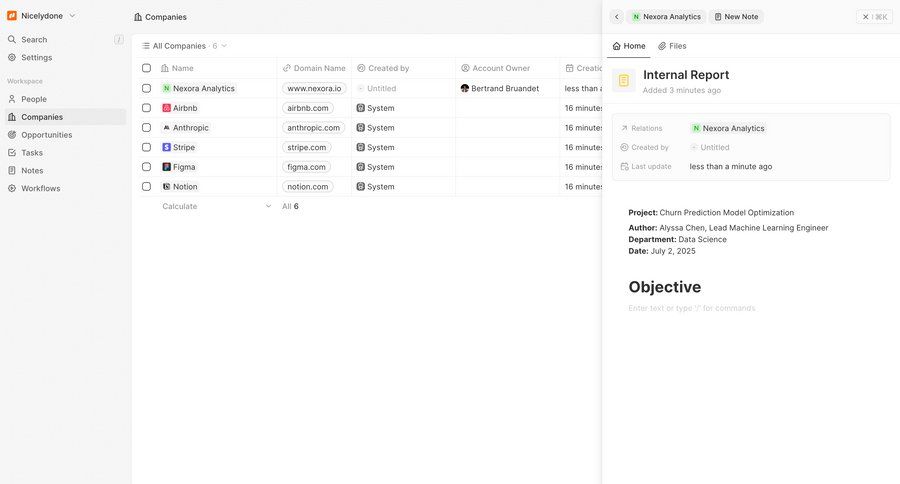Click the www.nexora.io domain link
The width and height of the screenshot is (900, 484).
click(314, 88)
